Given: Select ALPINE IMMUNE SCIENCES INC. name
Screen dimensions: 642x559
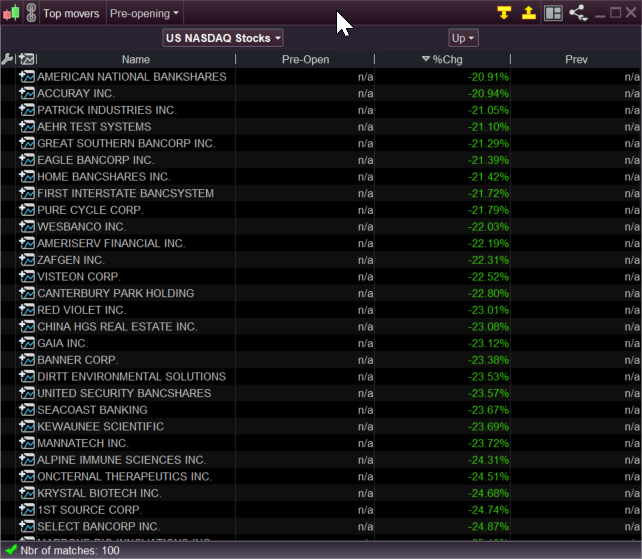Looking at the screenshot, I should 122,460.
